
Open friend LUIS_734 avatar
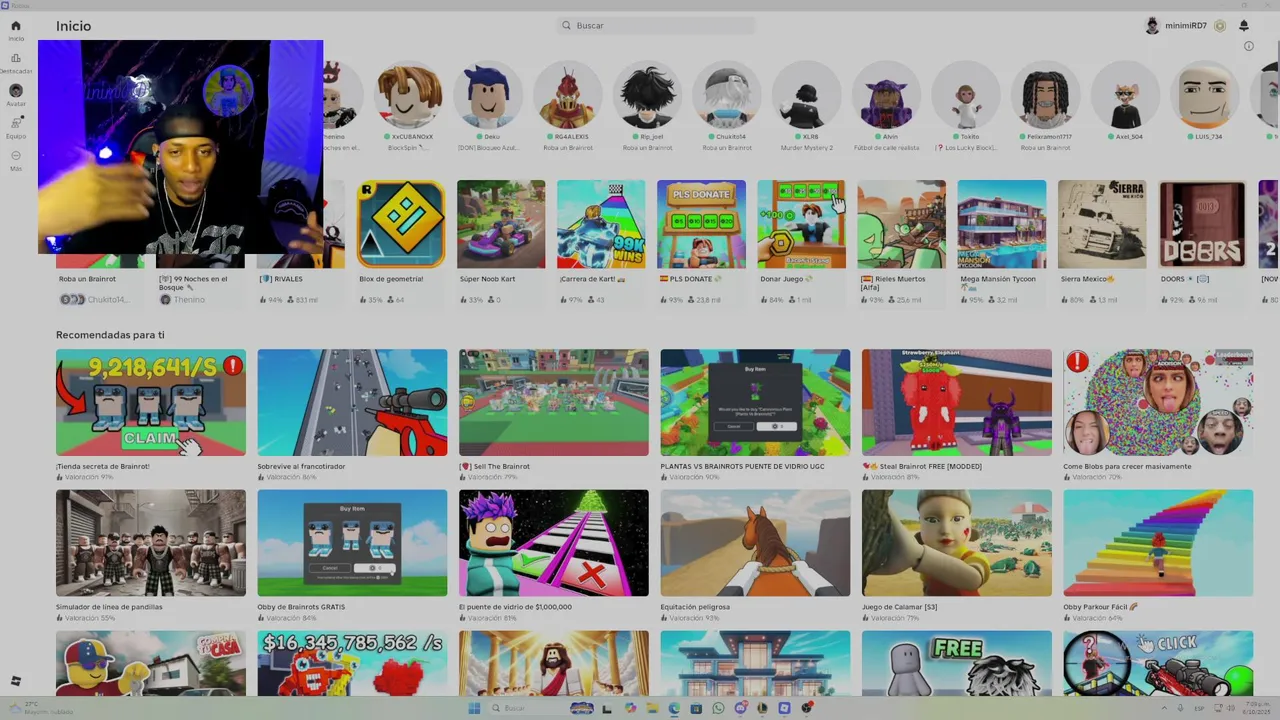(x=1204, y=95)
